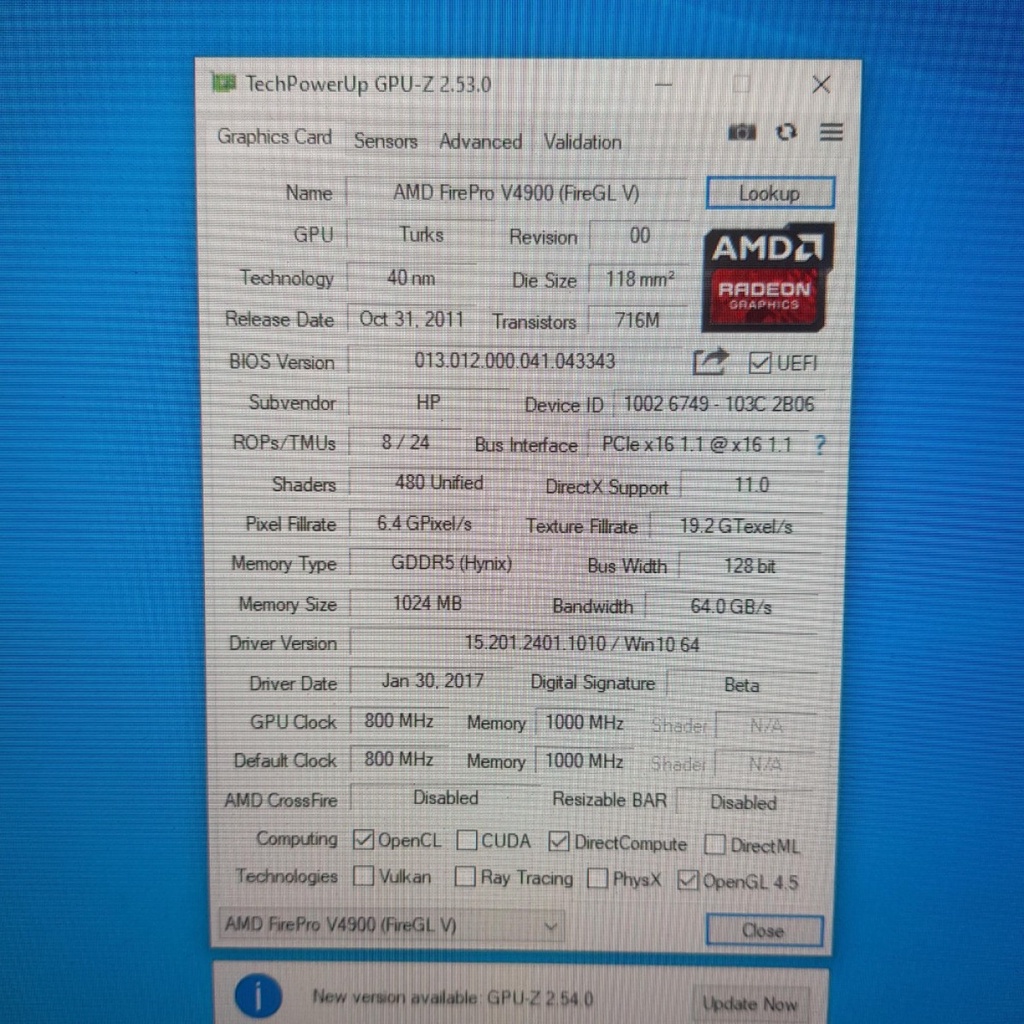Click the Pixel Fillrate value 6.4 GPixel/s

click(424, 523)
